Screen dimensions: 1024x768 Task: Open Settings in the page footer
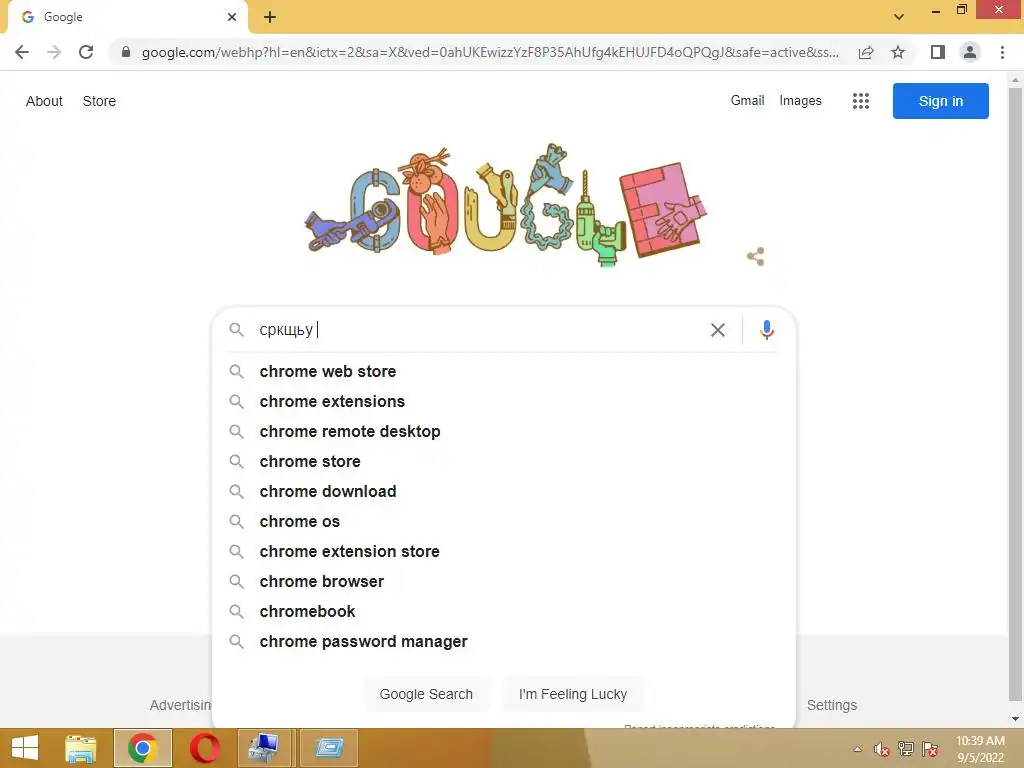pyautogui.click(x=831, y=705)
